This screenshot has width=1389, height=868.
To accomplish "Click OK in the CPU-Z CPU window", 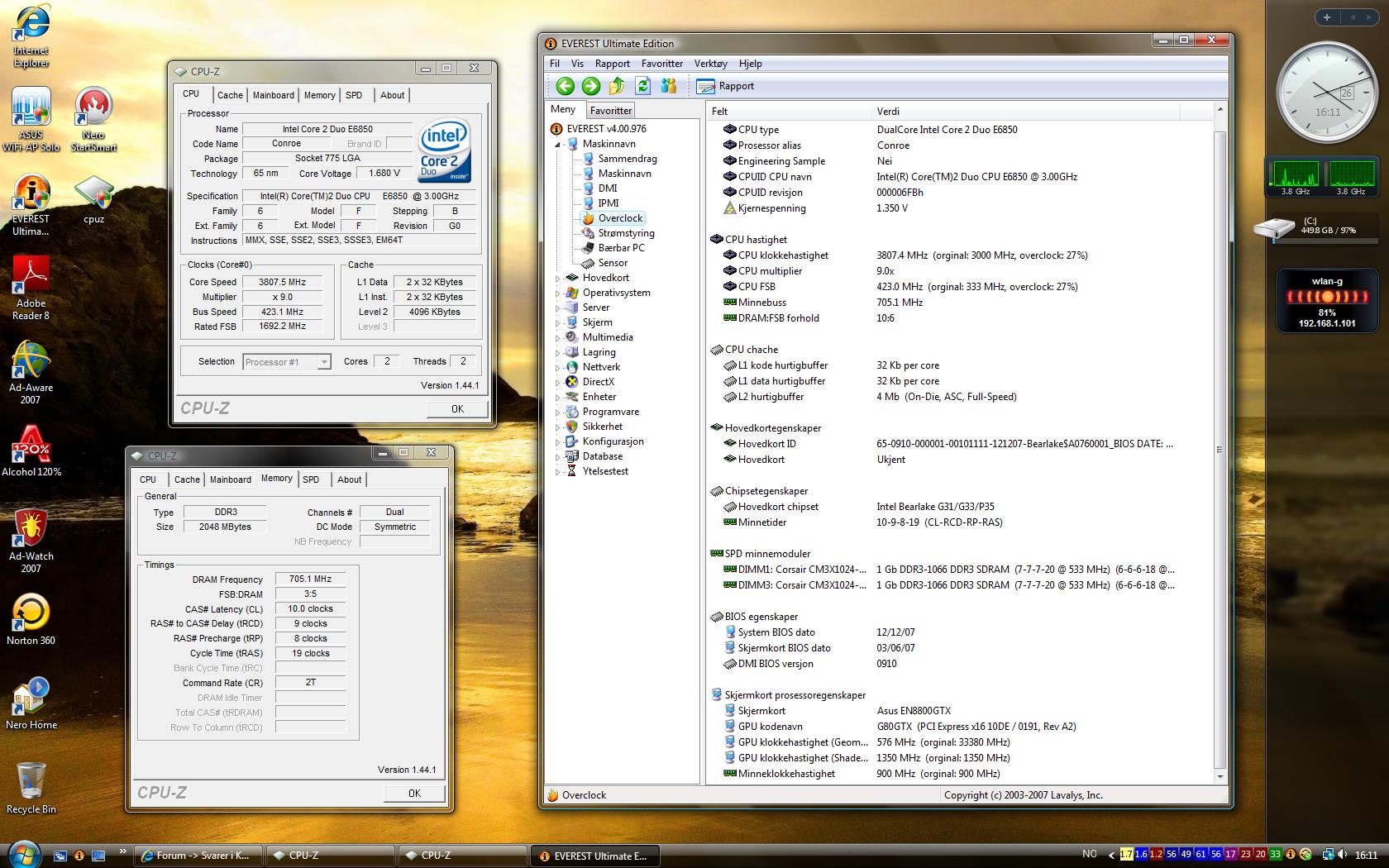I will (457, 408).
